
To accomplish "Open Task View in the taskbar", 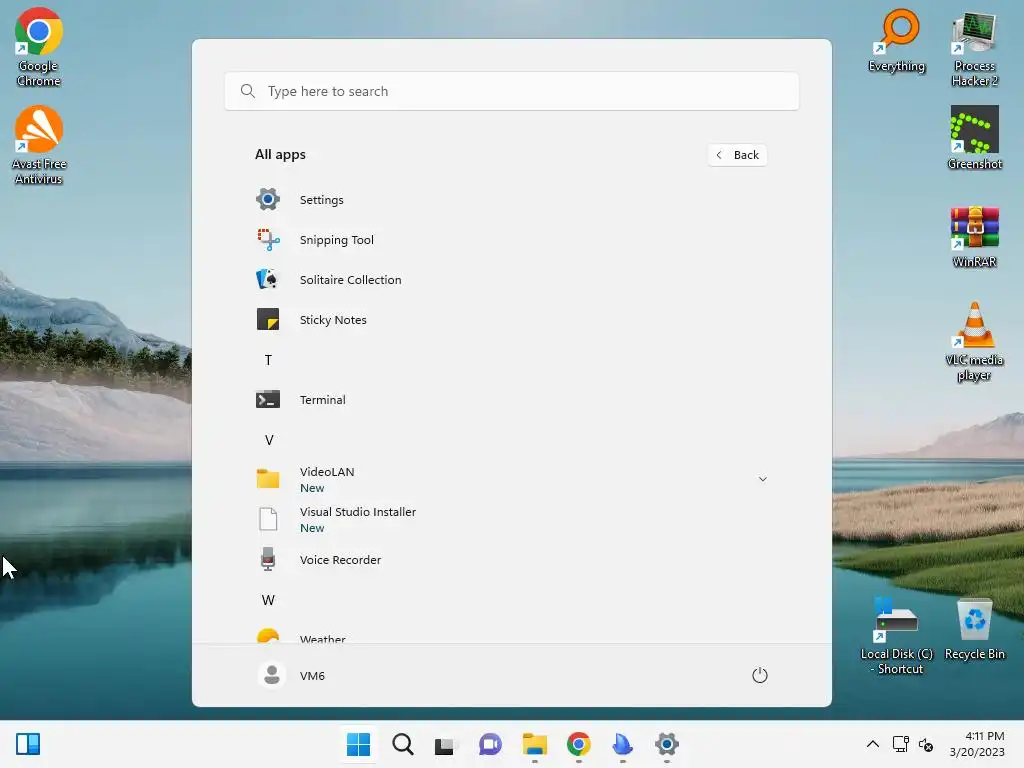I will pyautogui.click(x=446, y=744).
